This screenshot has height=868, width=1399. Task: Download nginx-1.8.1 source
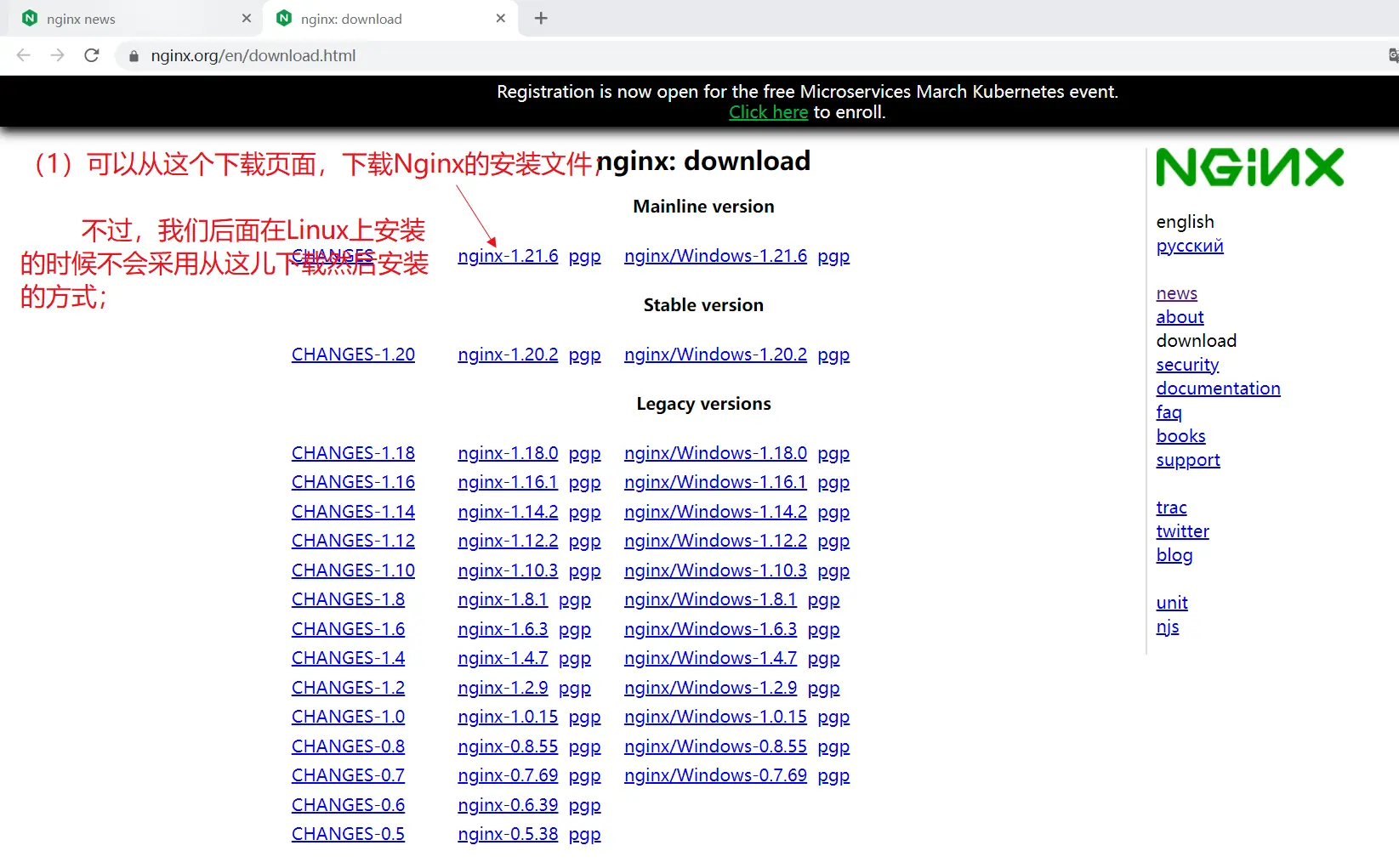(x=503, y=599)
